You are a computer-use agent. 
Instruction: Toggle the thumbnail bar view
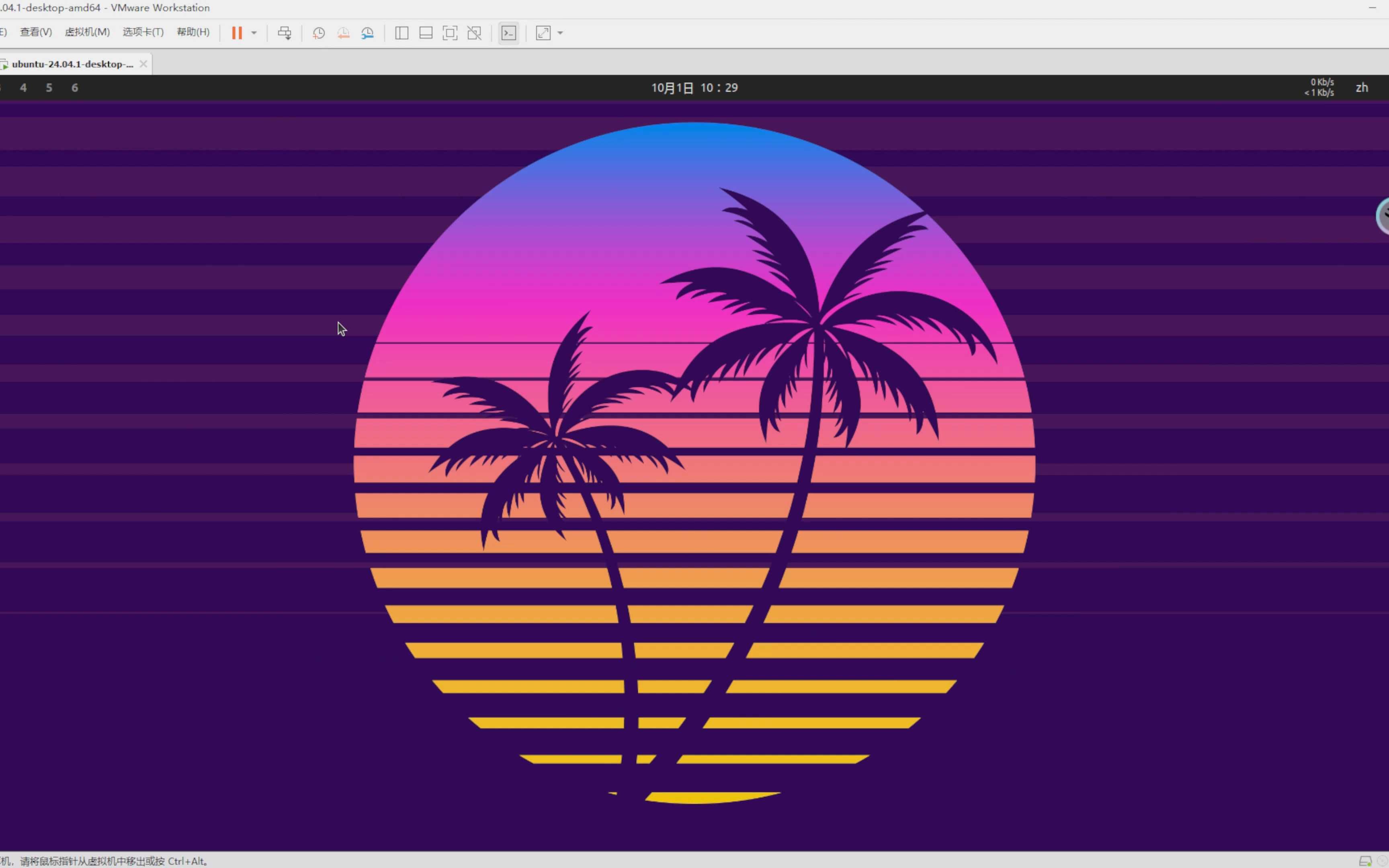[426, 33]
